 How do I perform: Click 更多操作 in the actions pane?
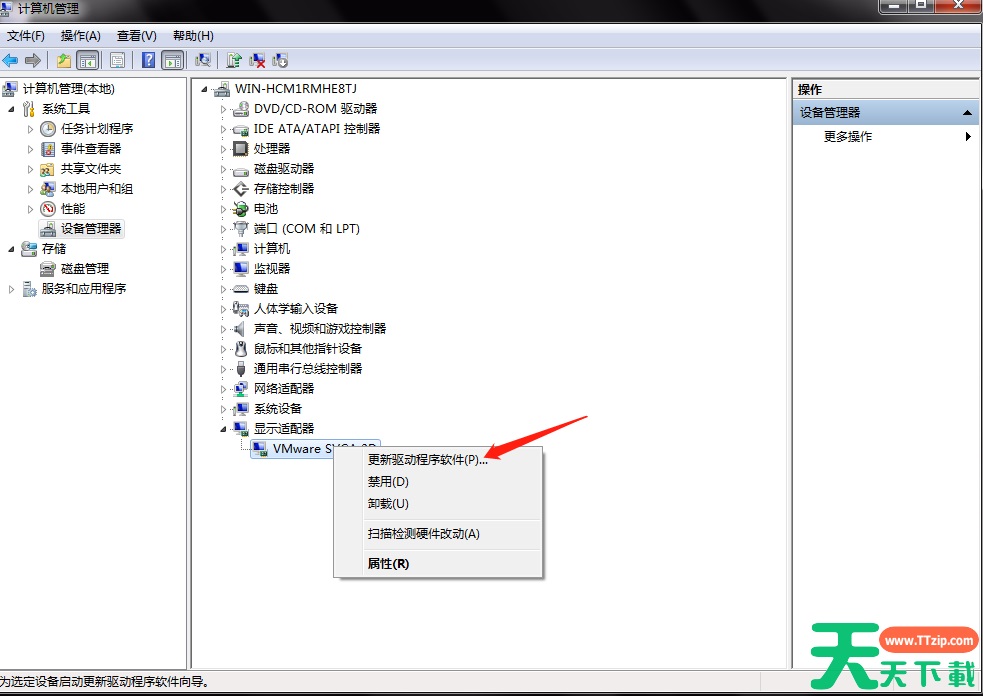(x=848, y=137)
